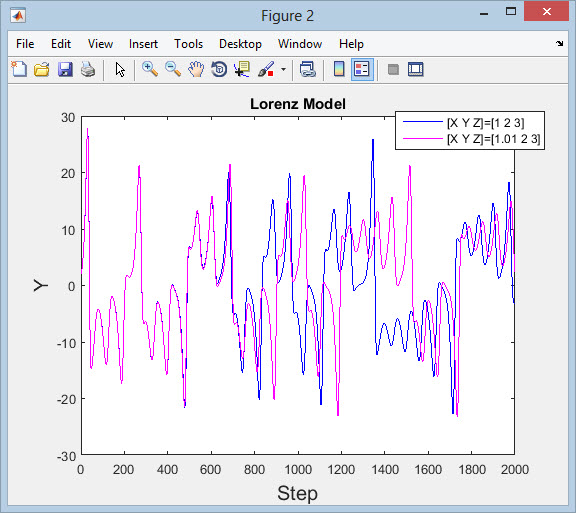Click the Show Plot Tools icon
The width and height of the screenshot is (576, 513).
[x=416, y=69]
